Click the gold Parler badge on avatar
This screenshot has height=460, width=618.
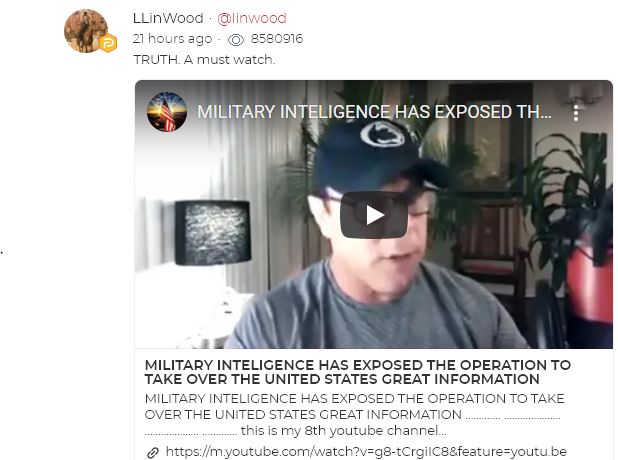(108, 43)
